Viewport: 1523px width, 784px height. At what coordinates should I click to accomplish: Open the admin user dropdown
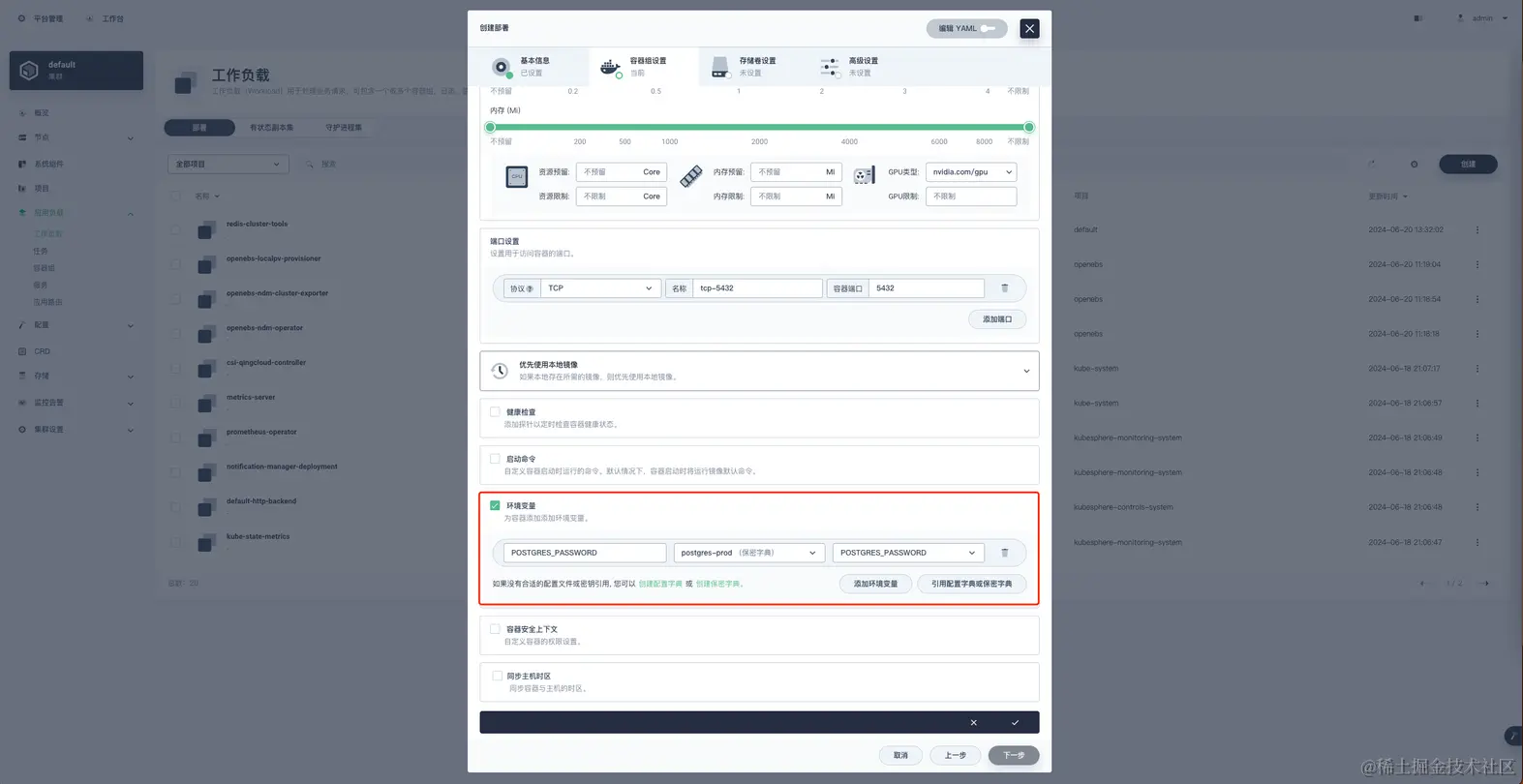(x=1482, y=18)
